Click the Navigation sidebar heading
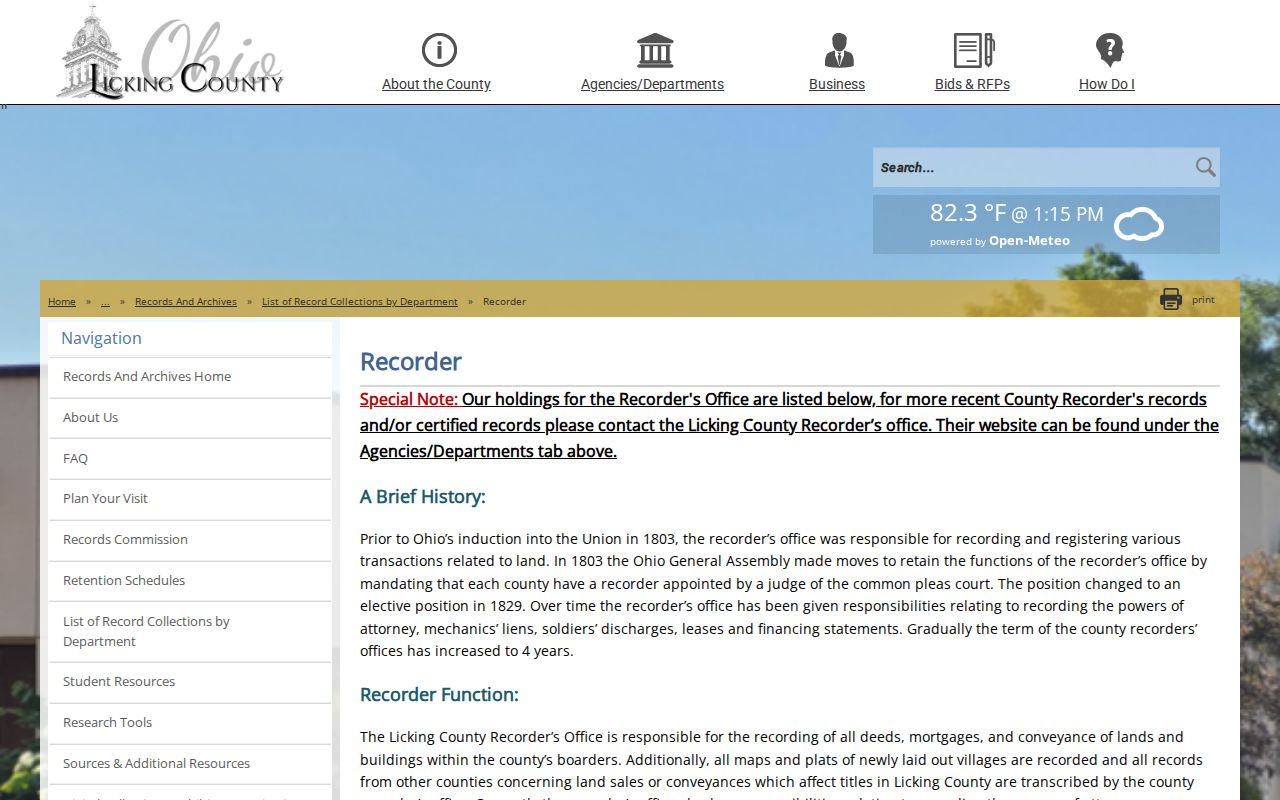The height and width of the screenshot is (800, 1280). [x=101, y=338]
